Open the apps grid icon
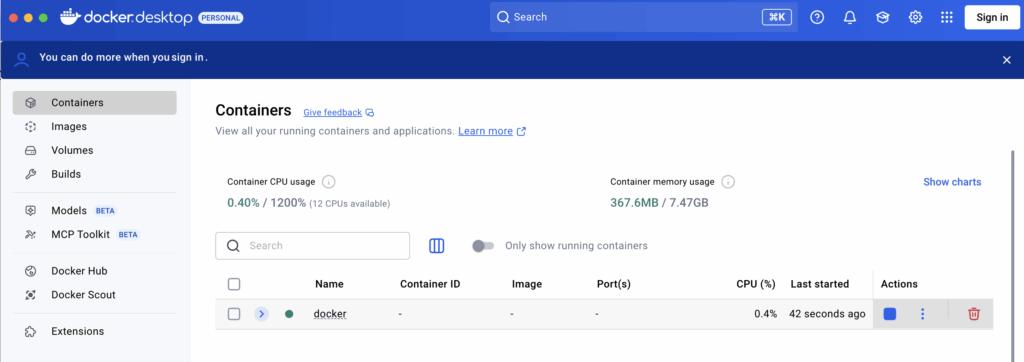This screenshot has width=1024, height=362. tap(946, 18)
